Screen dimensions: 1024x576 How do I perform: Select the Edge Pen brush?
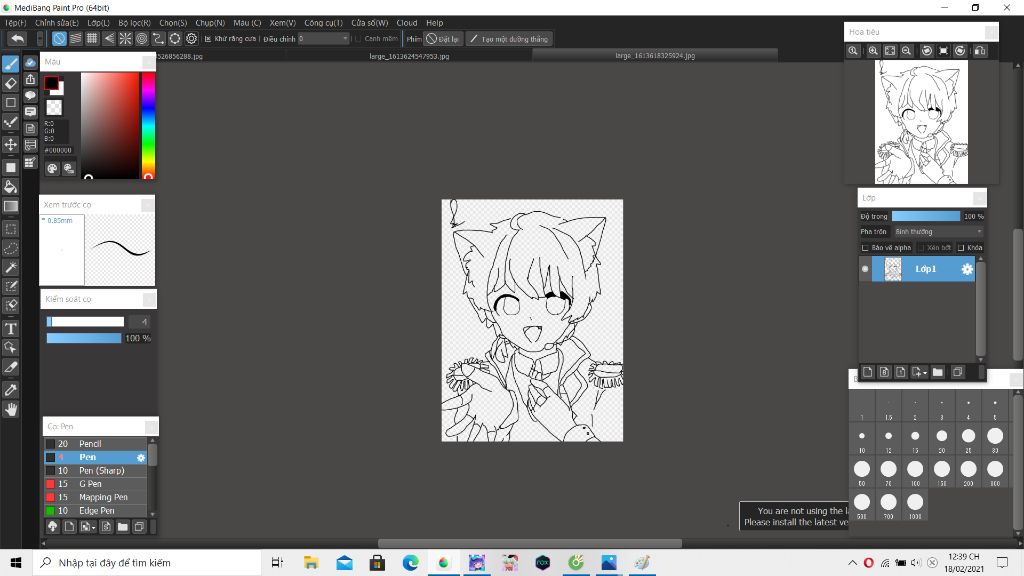(x=95, y=511)
